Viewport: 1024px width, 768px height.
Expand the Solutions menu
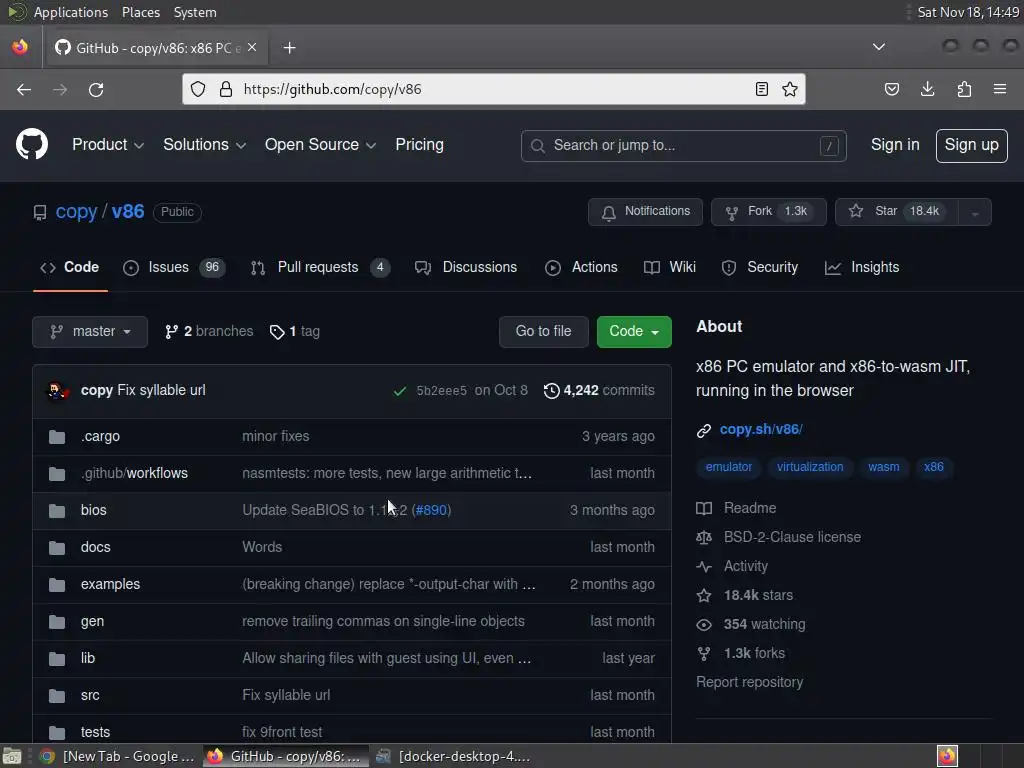[204, 144]
